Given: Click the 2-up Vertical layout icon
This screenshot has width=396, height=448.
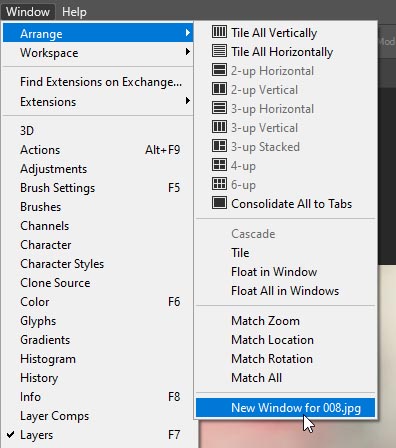Looking at the screenshot, I should click(x=219, y=89).
